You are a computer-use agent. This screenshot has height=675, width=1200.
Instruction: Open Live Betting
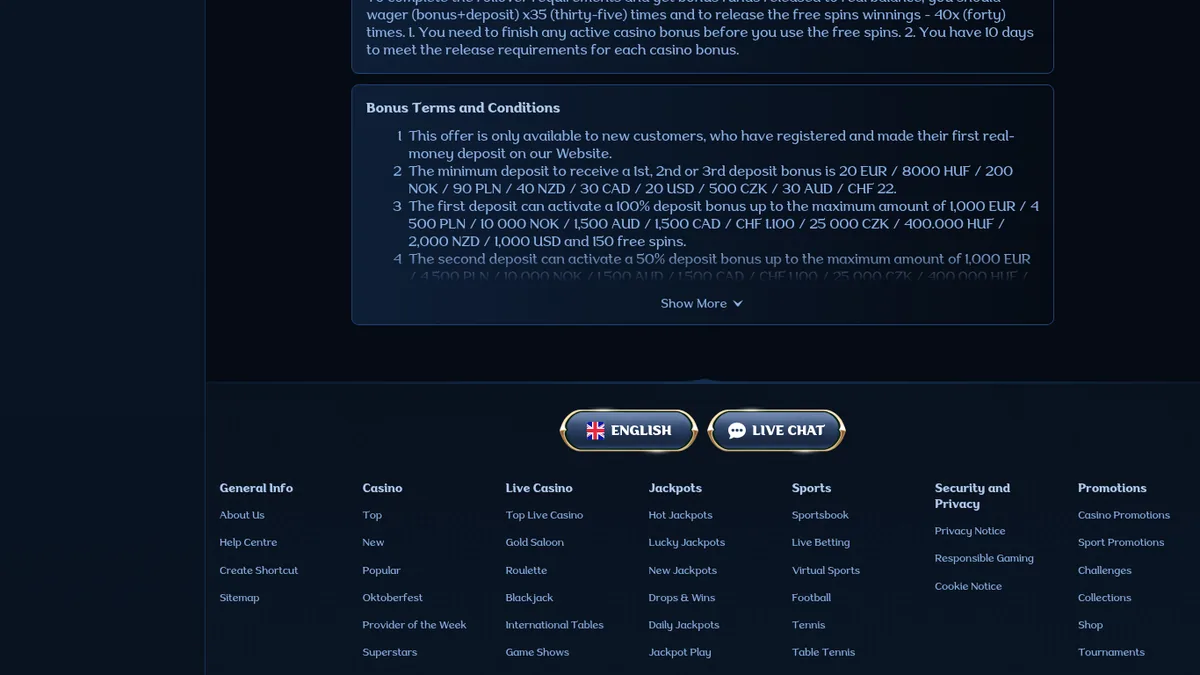(821, 542)
